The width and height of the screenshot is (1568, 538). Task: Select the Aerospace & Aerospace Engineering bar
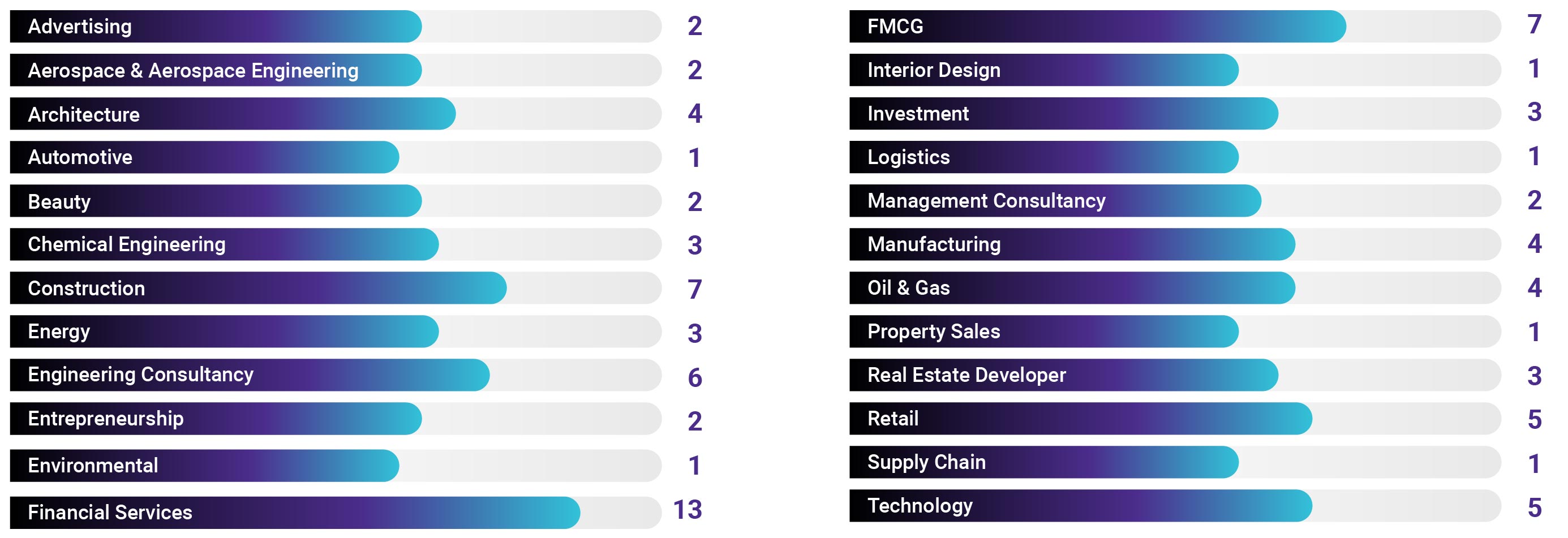point(216,70)
